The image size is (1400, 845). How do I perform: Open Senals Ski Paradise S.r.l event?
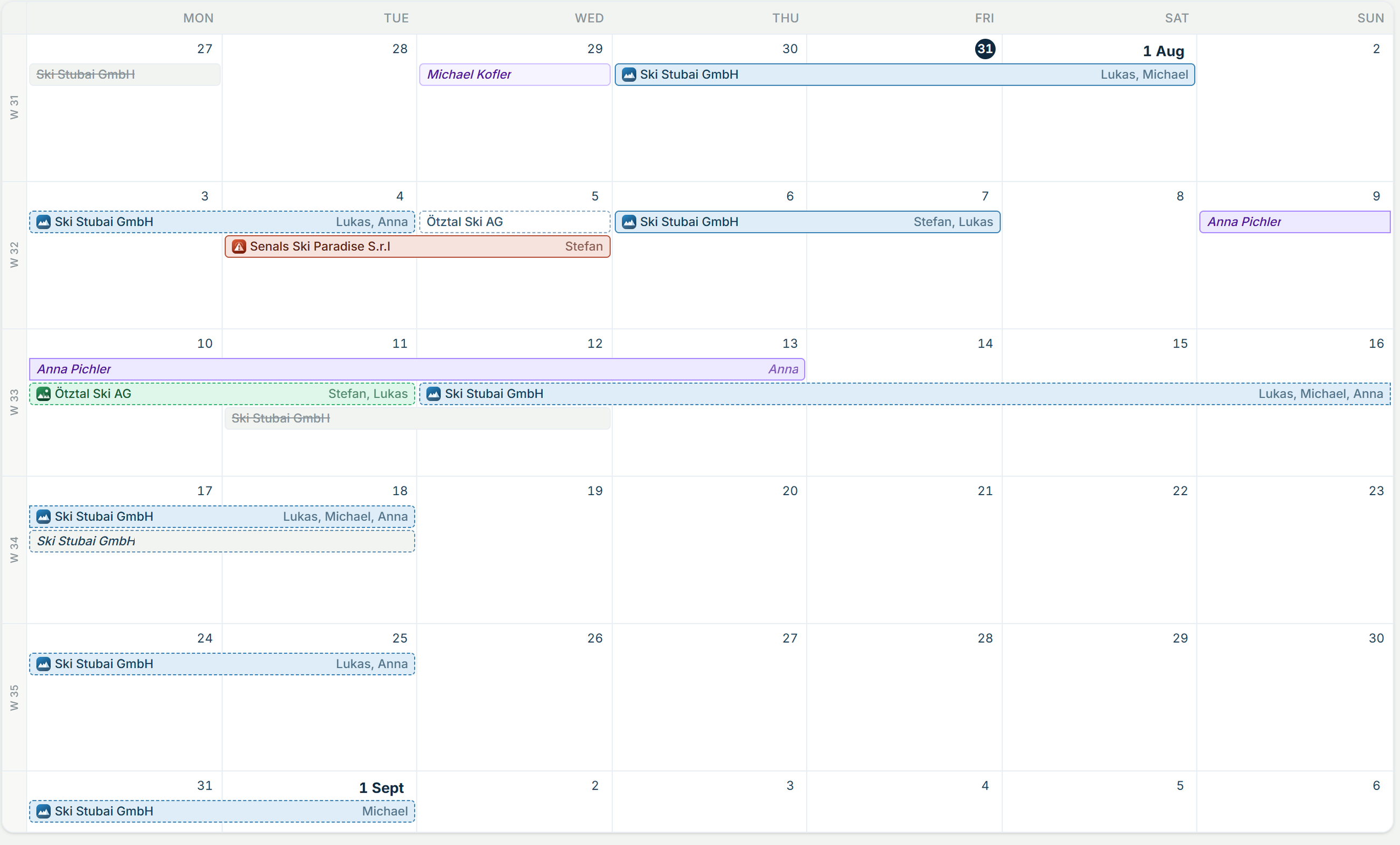click(418, 247)
